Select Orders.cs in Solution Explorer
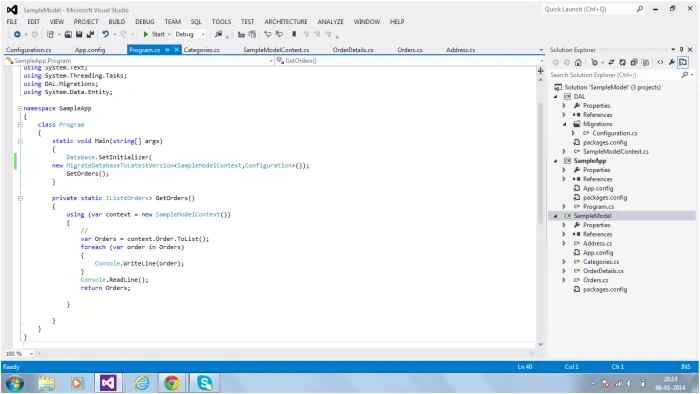Viewport: 700px width, 394px height. click(x=595, y=280)
